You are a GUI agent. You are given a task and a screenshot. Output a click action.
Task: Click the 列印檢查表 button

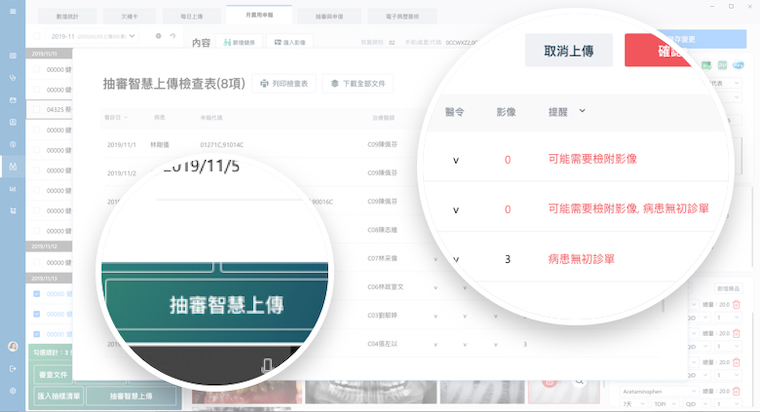(284, 83)
